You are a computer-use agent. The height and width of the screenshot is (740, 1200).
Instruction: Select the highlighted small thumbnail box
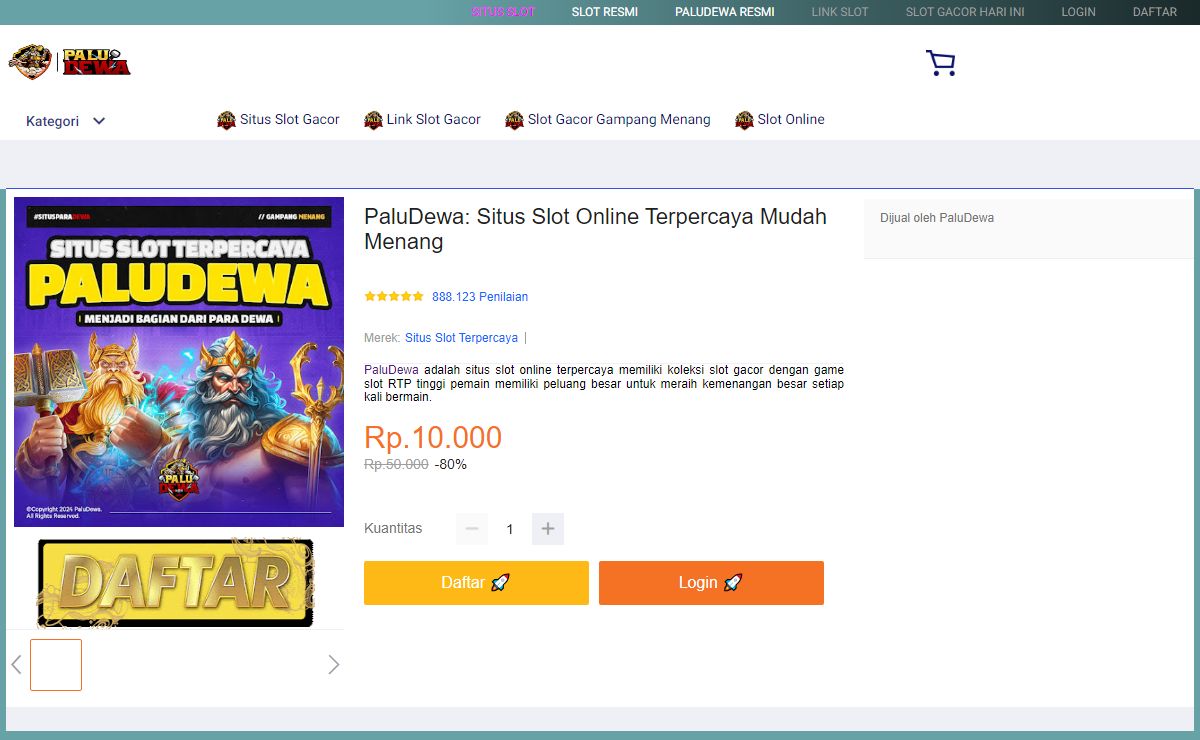56,665
